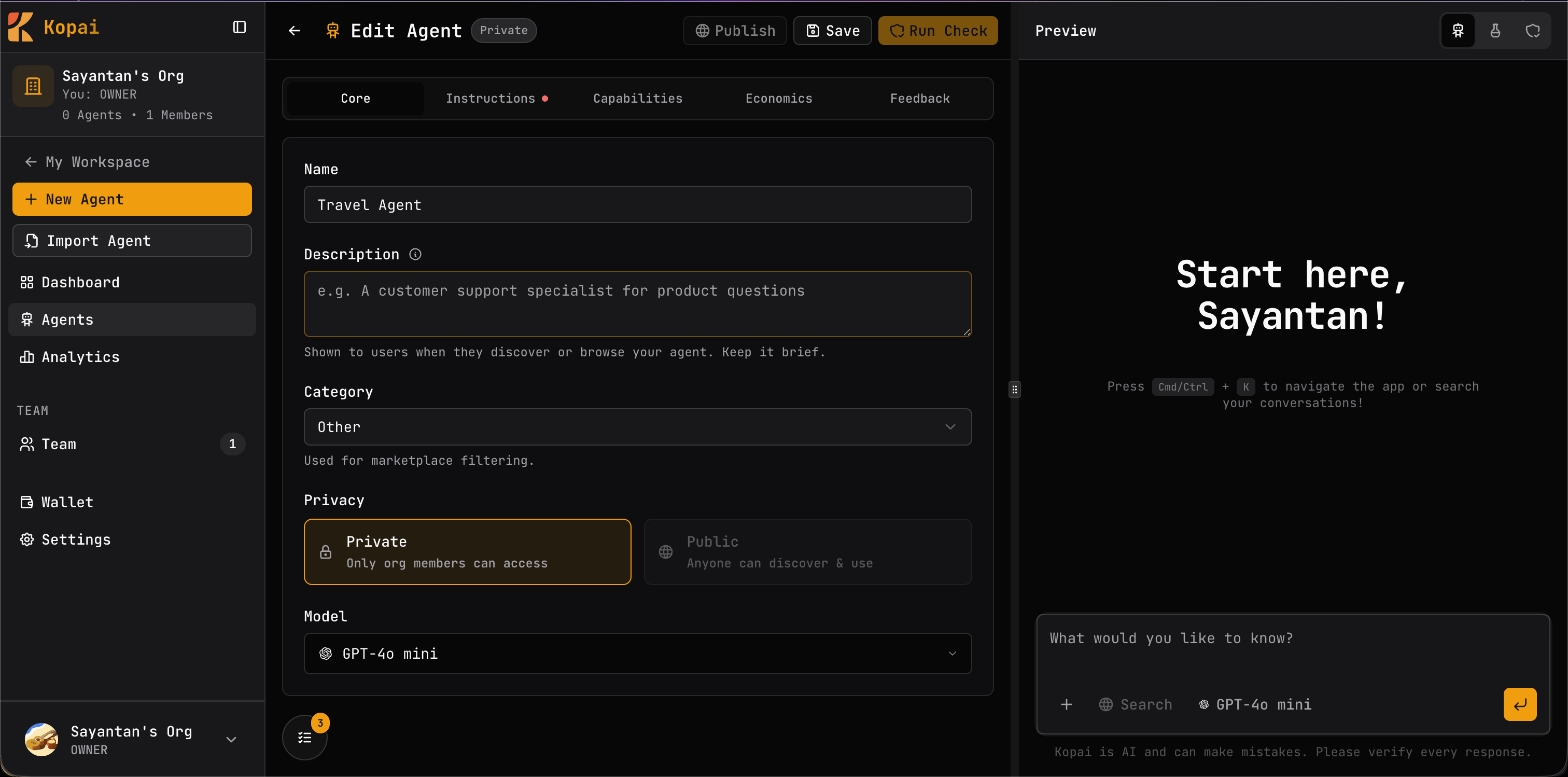
Task: Click the Name field containing Travel Agent
Action: pos(637,204)
